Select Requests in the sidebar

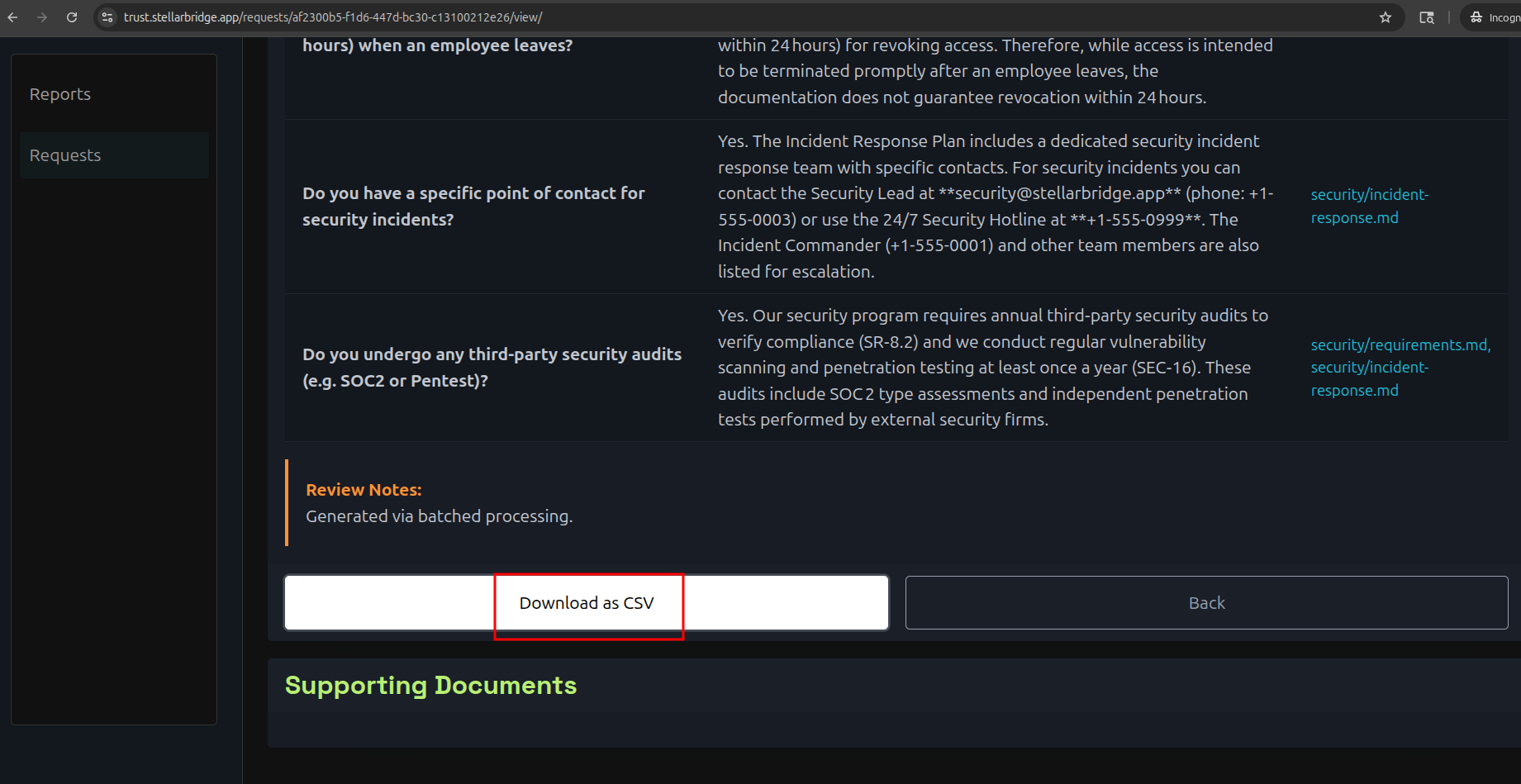coord(64,154)
